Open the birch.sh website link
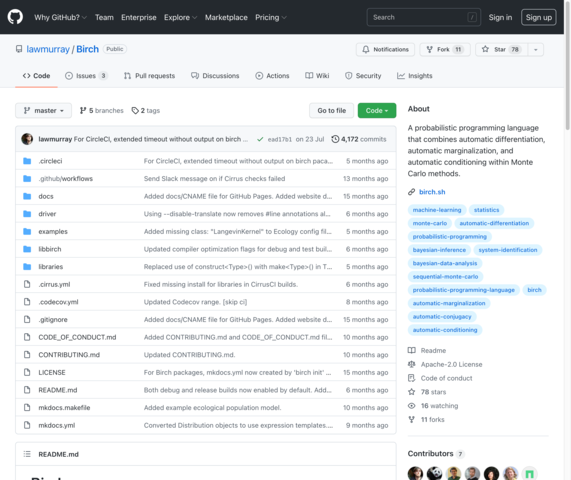The image size is (571, 480). click(x=432, y=192)
